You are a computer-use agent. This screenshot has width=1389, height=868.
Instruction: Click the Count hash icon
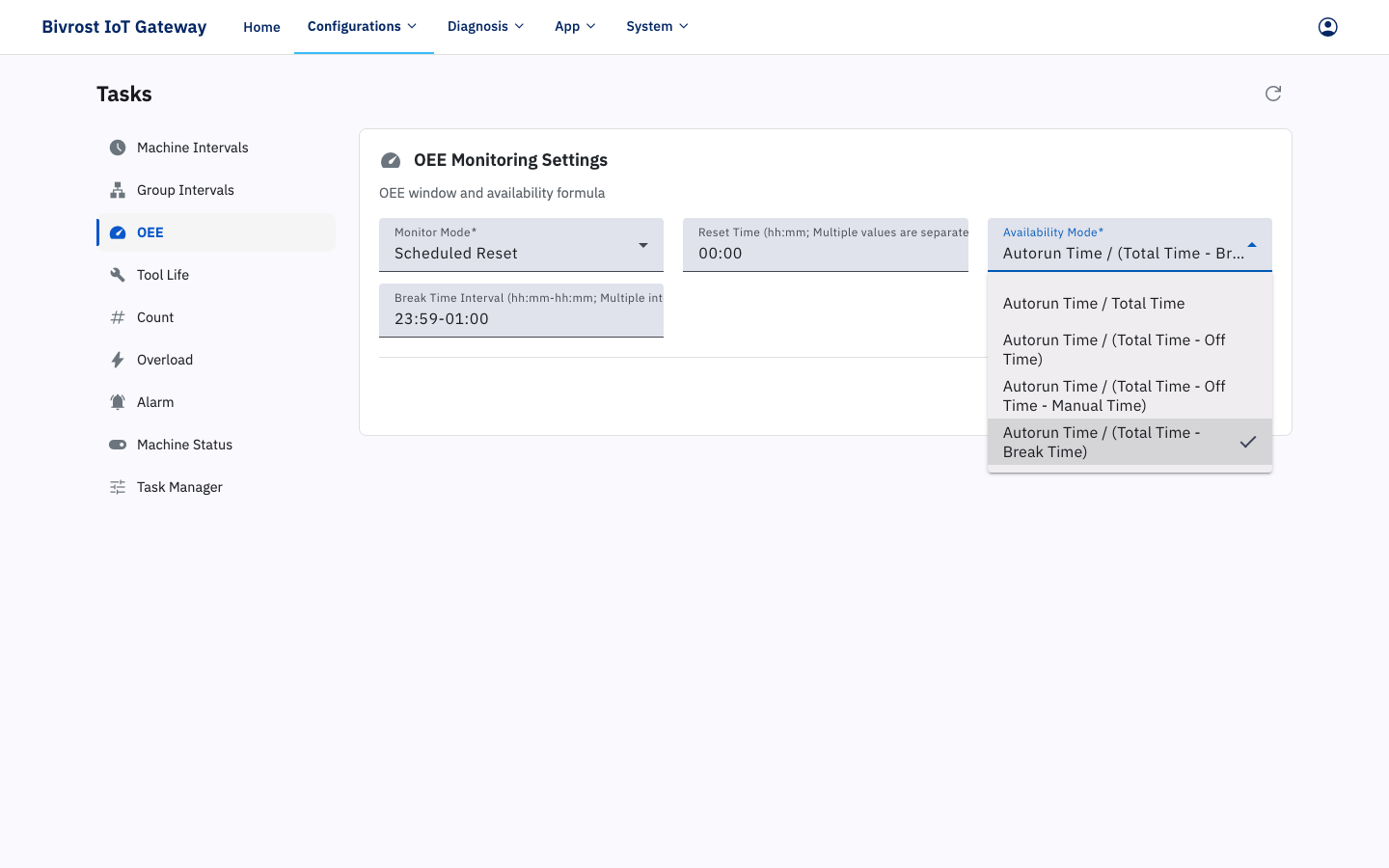[118, 317]
